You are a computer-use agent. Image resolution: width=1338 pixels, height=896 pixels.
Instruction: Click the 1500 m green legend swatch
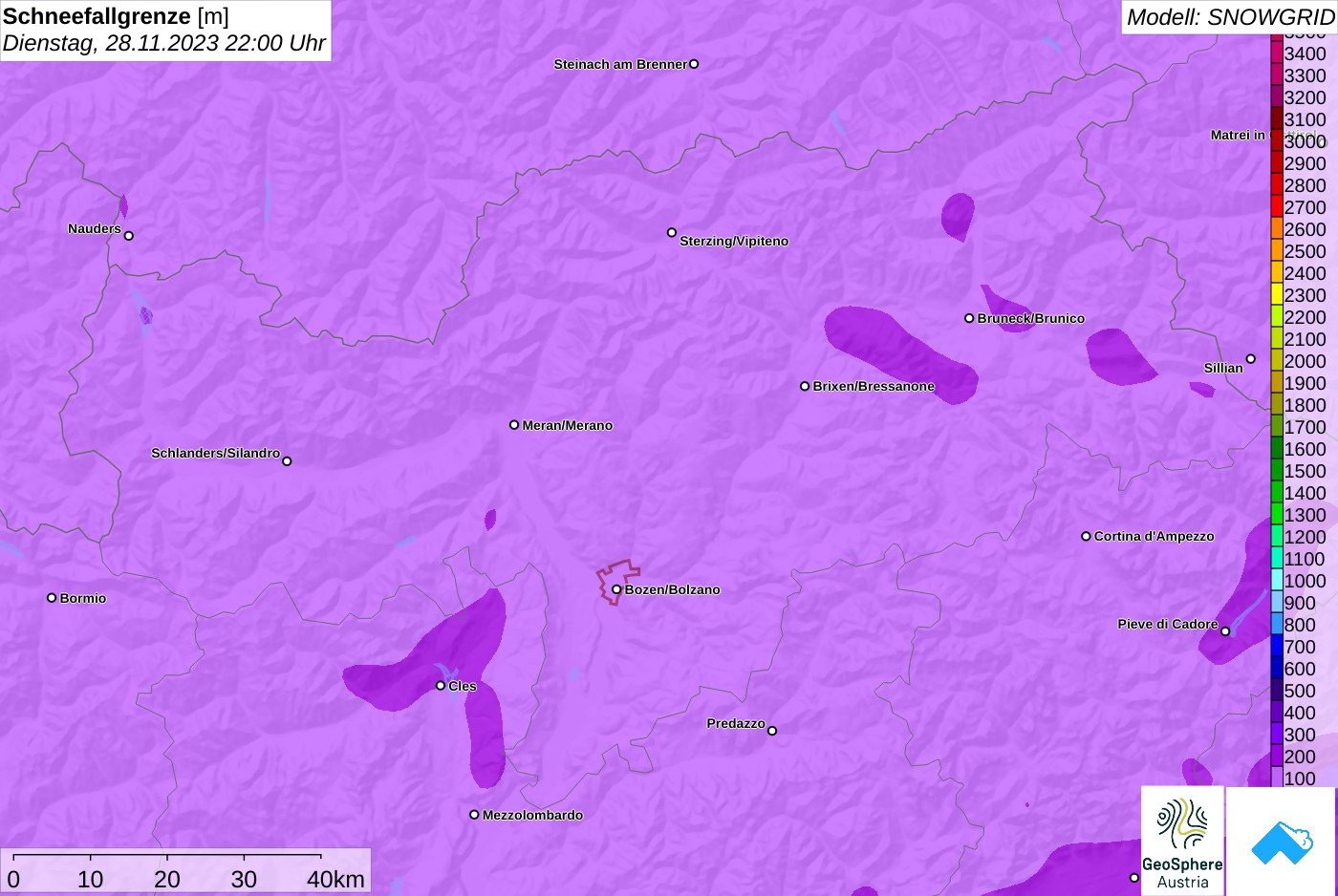click(1277, 470)
